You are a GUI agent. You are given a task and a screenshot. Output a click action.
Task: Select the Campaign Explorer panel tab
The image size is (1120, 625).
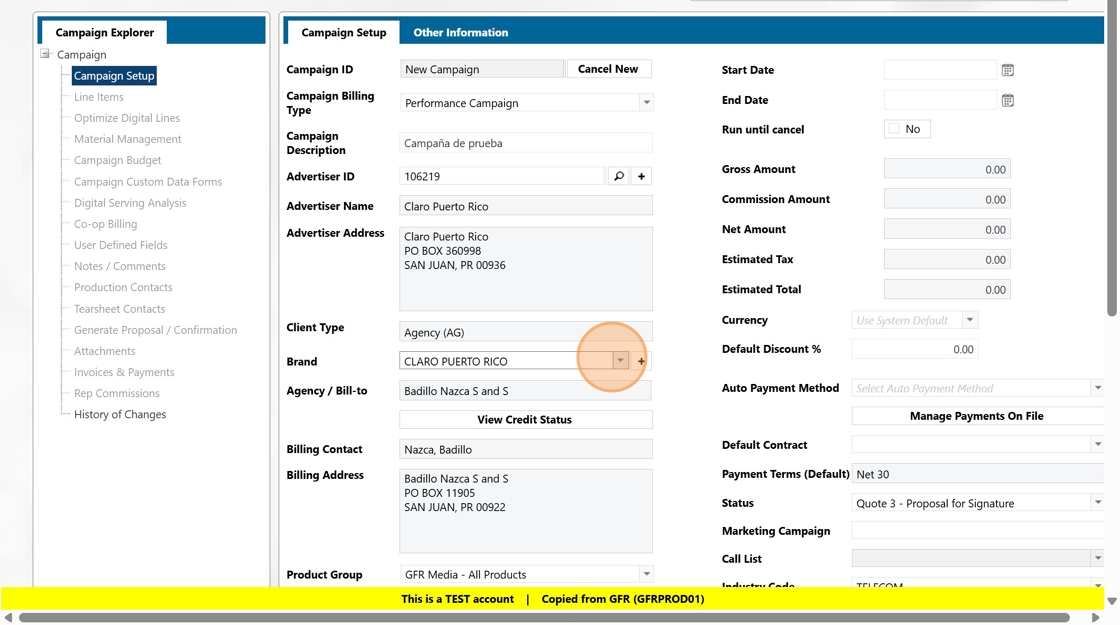[104, 32]
